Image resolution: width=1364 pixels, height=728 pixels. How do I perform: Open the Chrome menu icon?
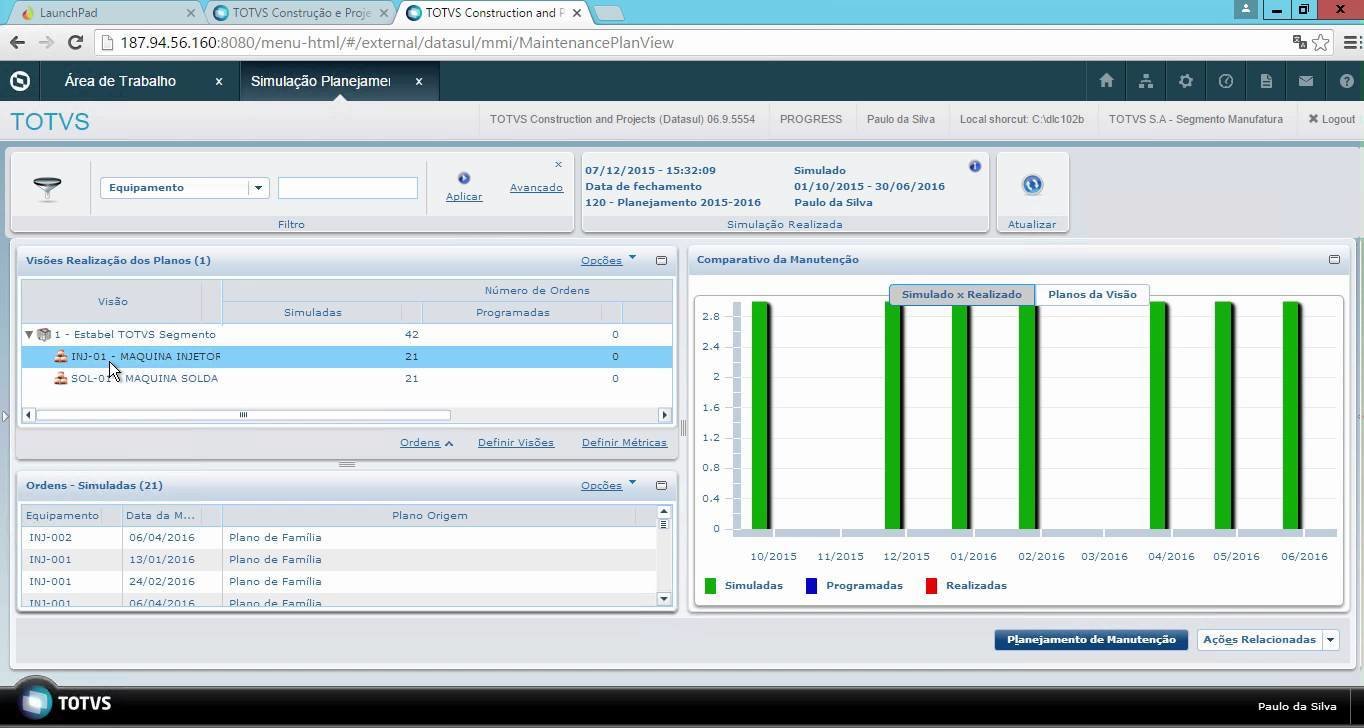click(1351, 42)
